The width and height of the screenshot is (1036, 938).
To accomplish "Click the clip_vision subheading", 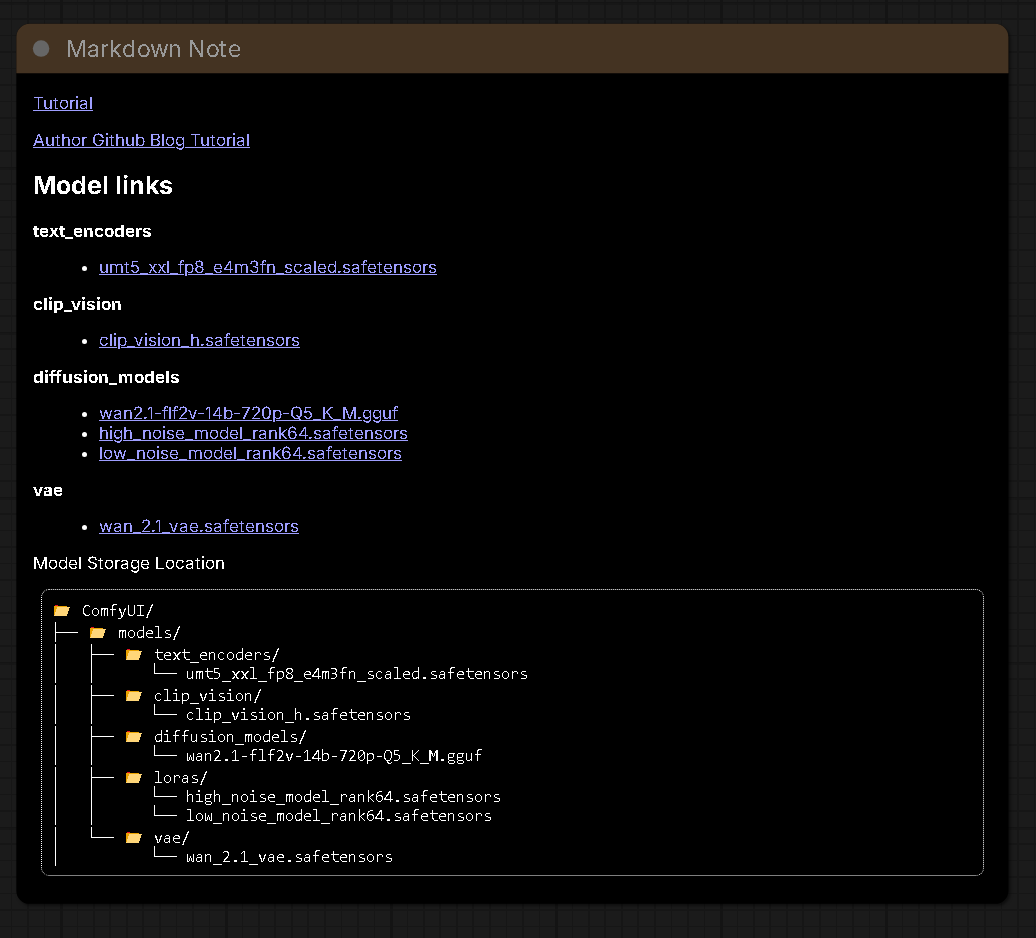I will pyautogui.click(x=77, y=305).
